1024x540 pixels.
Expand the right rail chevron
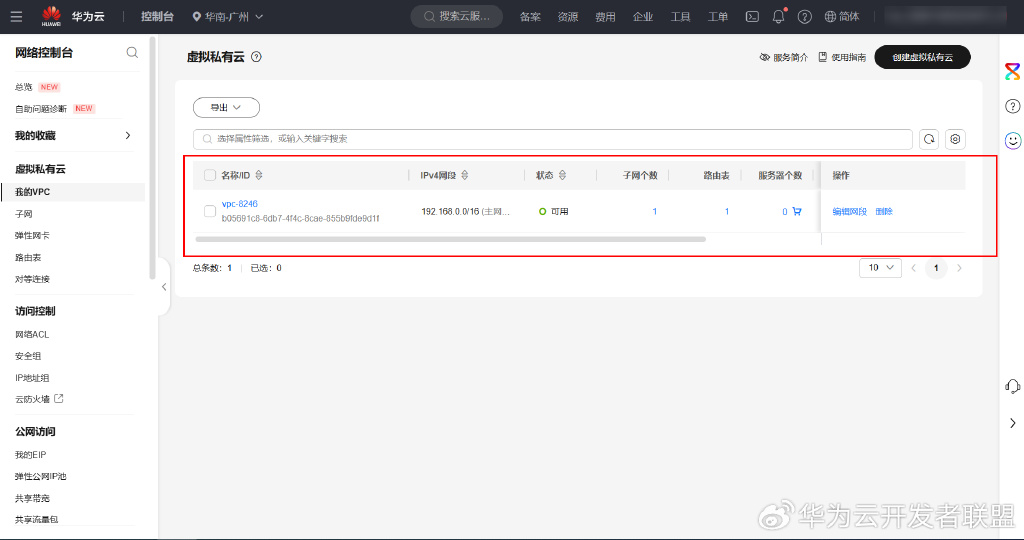pos(1012,423)
